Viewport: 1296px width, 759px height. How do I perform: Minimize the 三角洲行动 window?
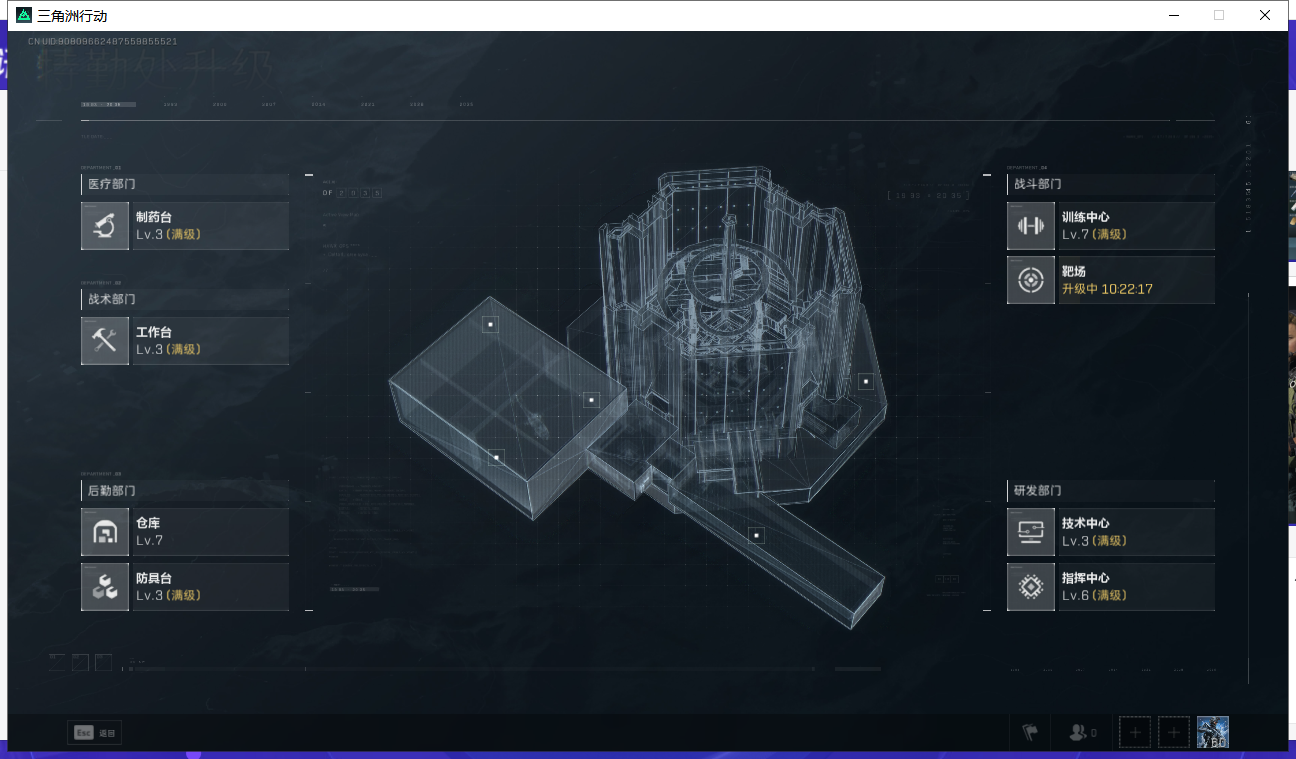1173,15
